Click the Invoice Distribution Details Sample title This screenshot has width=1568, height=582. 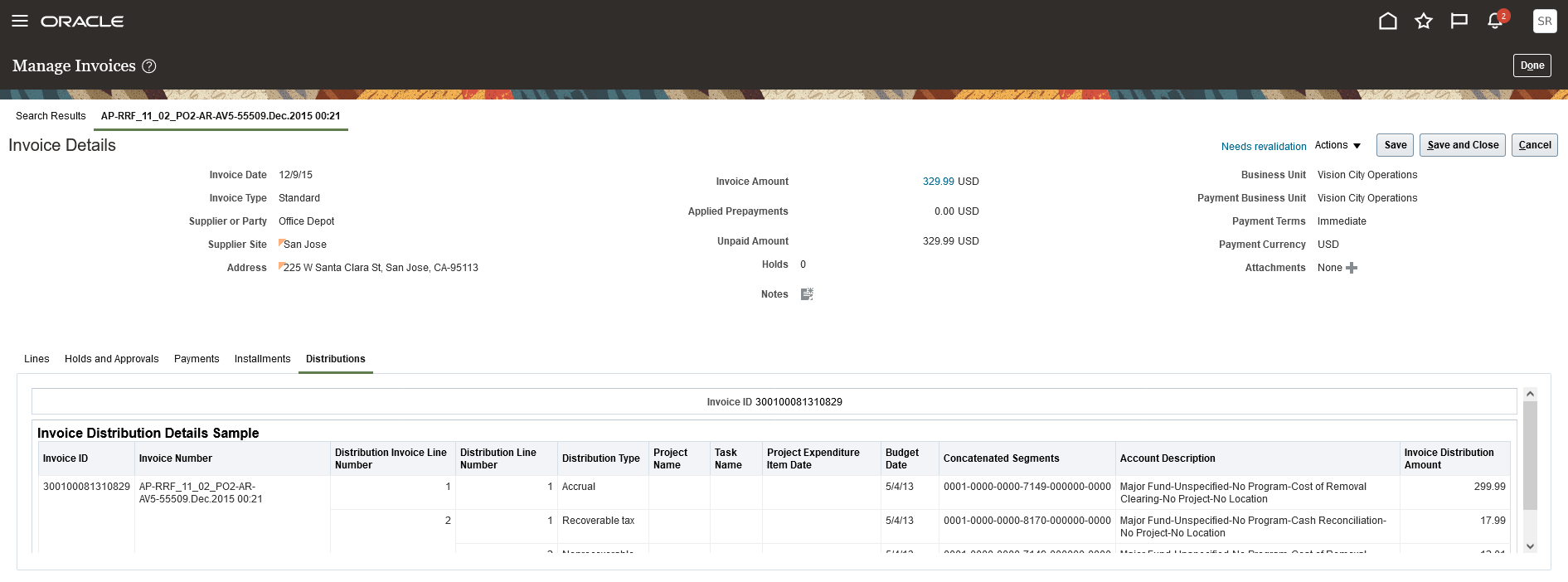tap(148, 433)
